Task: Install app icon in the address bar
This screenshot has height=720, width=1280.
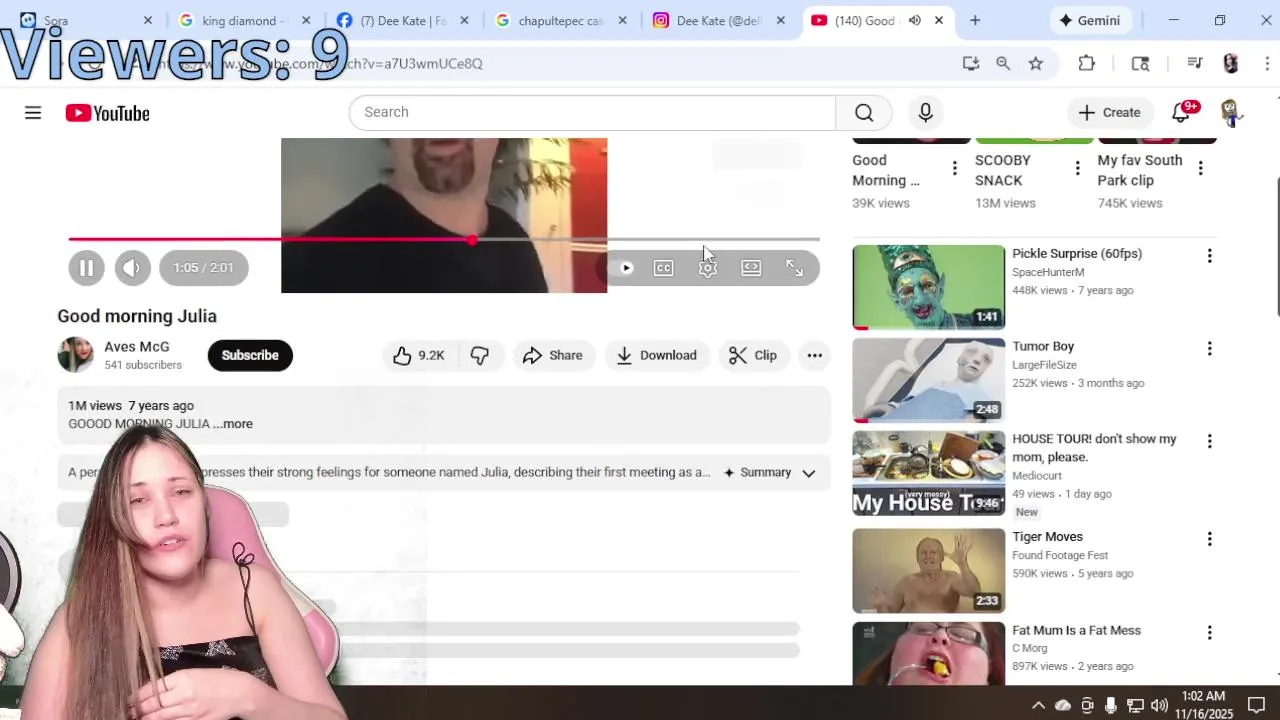Action: (970, 63)
